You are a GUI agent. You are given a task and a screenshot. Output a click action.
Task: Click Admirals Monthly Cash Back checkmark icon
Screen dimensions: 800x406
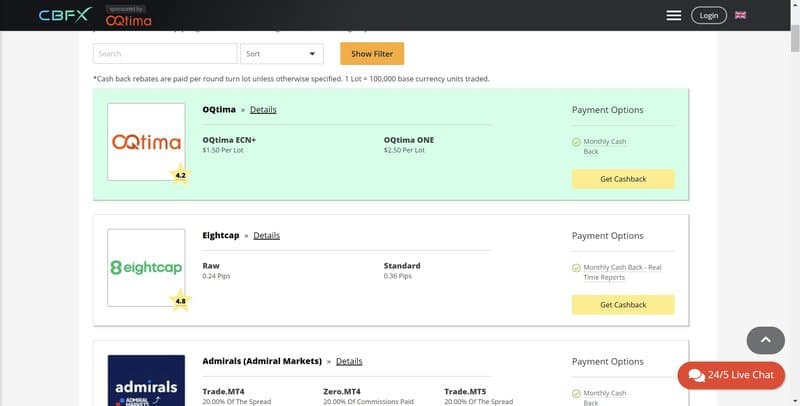[576, 394]
